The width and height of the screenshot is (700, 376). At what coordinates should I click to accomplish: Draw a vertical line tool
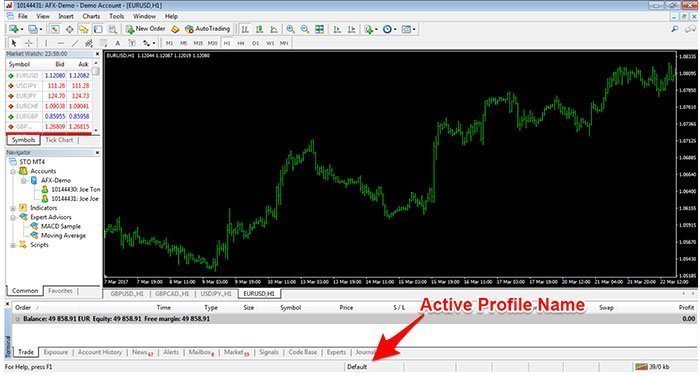point(46,43)
